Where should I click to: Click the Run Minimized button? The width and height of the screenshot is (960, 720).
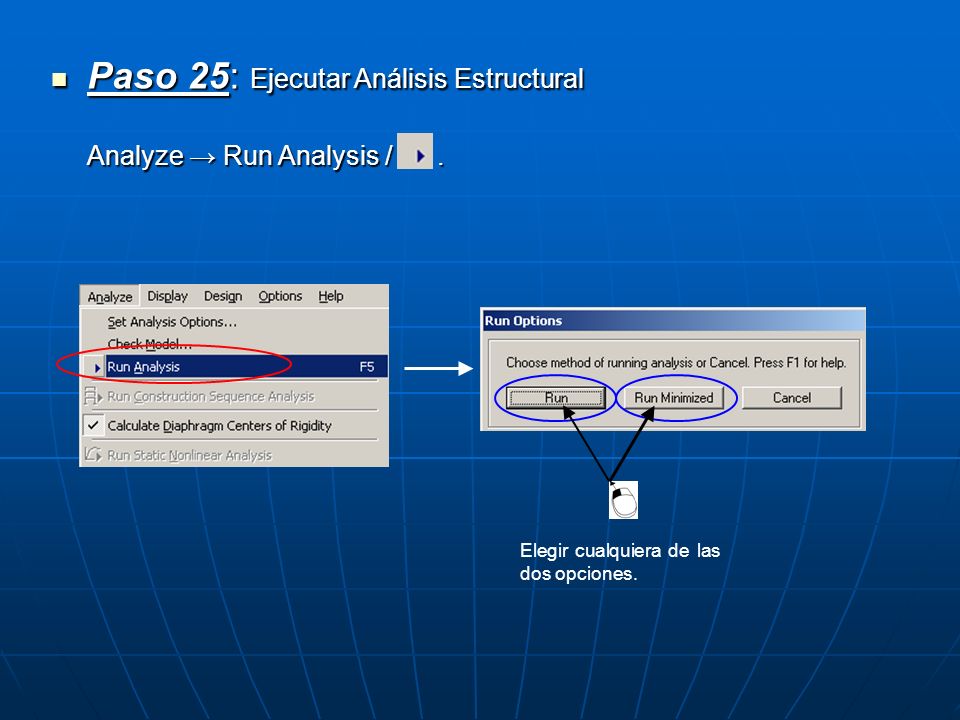(x=673, y=397)
